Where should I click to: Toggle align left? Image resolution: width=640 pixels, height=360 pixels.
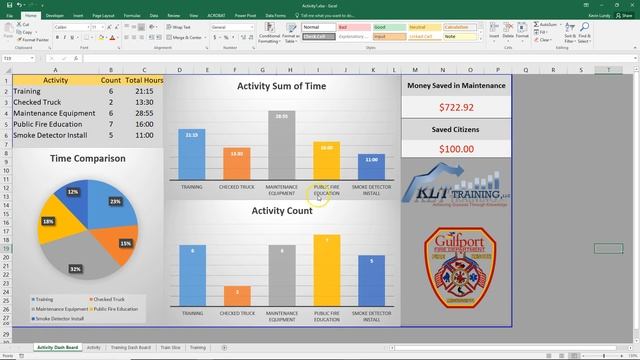point(126,38)
